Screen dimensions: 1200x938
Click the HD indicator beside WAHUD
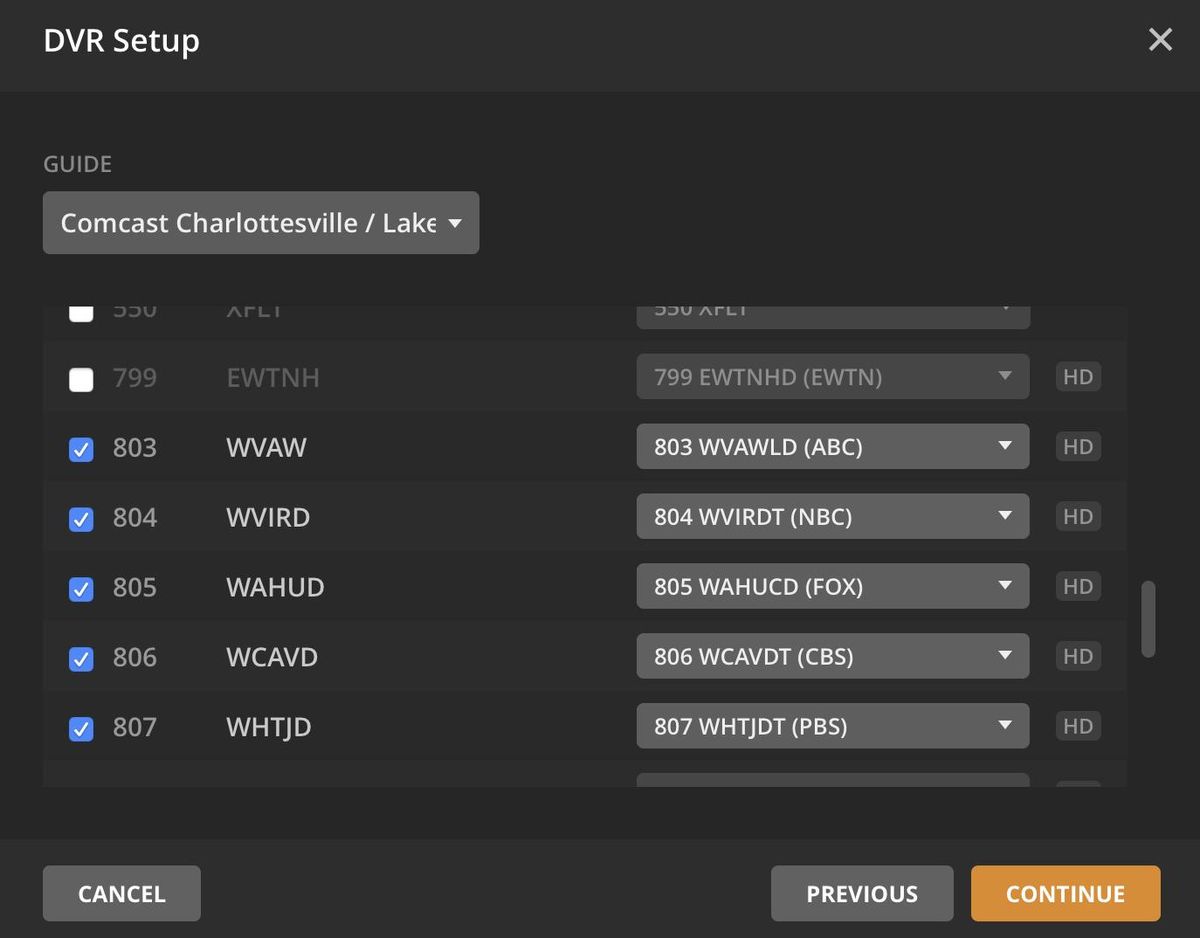(x=1077, y=587)
